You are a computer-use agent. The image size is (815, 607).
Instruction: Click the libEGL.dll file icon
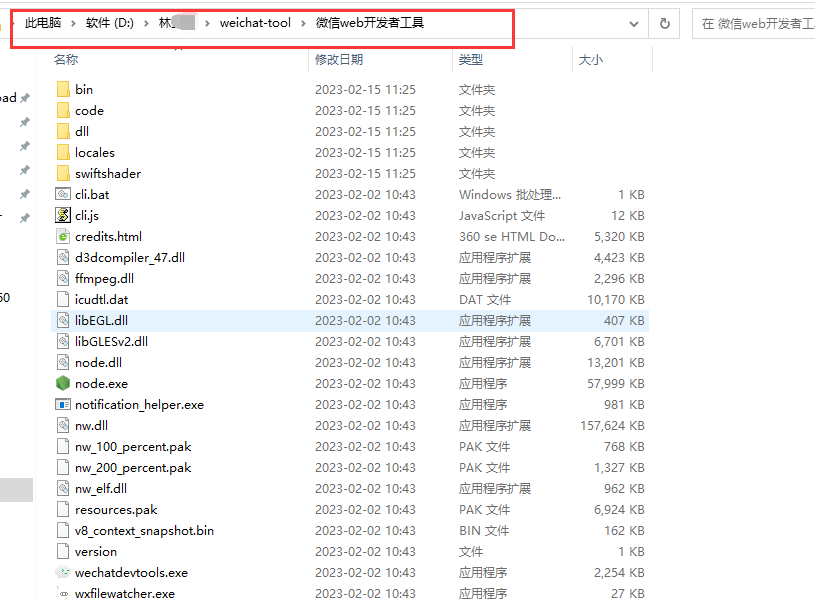click(x=63, y=321)
